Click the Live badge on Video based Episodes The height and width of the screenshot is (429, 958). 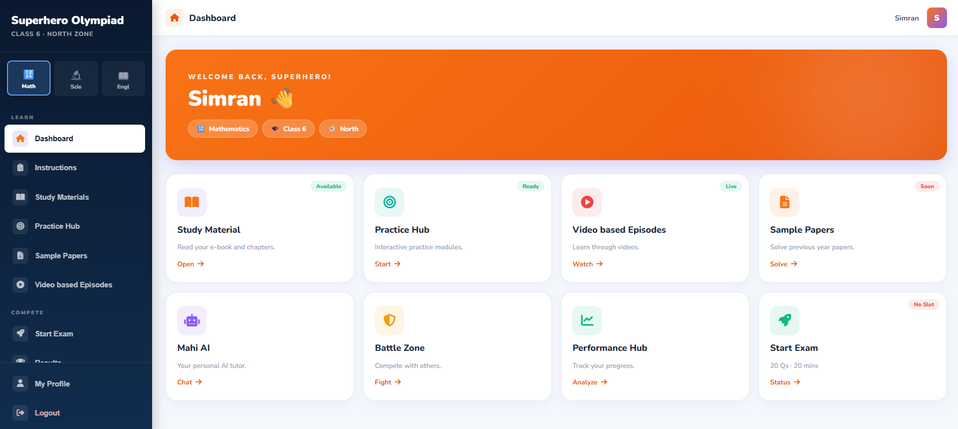point(731,186)
